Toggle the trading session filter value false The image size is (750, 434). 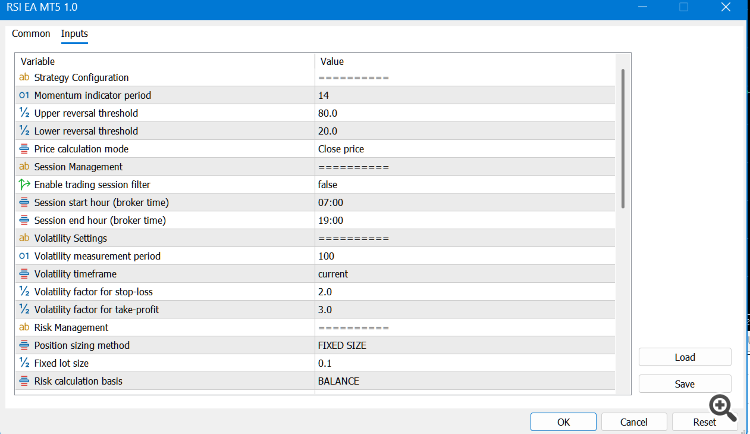pyautogui.click(x=464, y=185)
